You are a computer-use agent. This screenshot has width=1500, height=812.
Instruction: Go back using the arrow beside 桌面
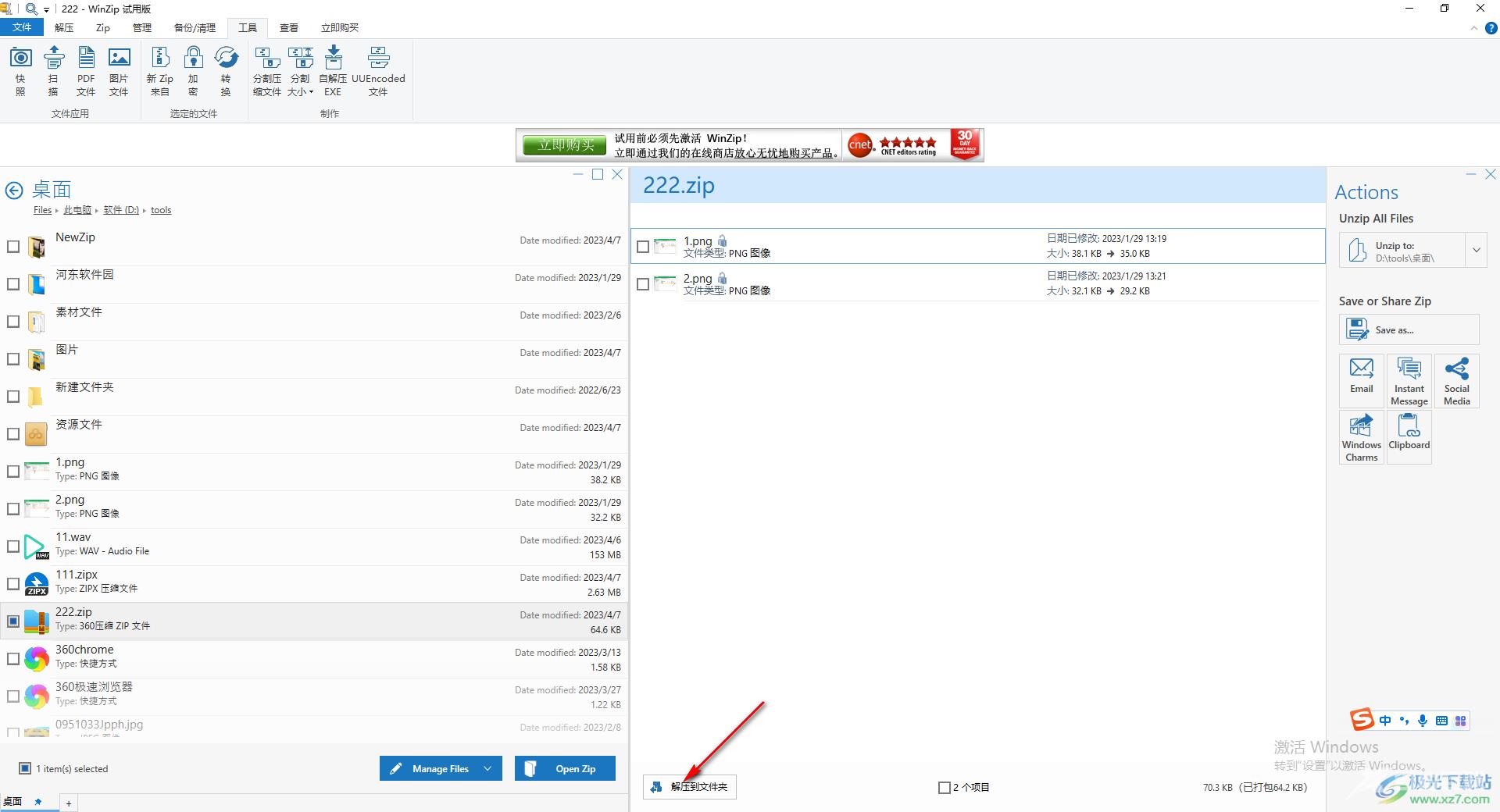click(14, 191)
